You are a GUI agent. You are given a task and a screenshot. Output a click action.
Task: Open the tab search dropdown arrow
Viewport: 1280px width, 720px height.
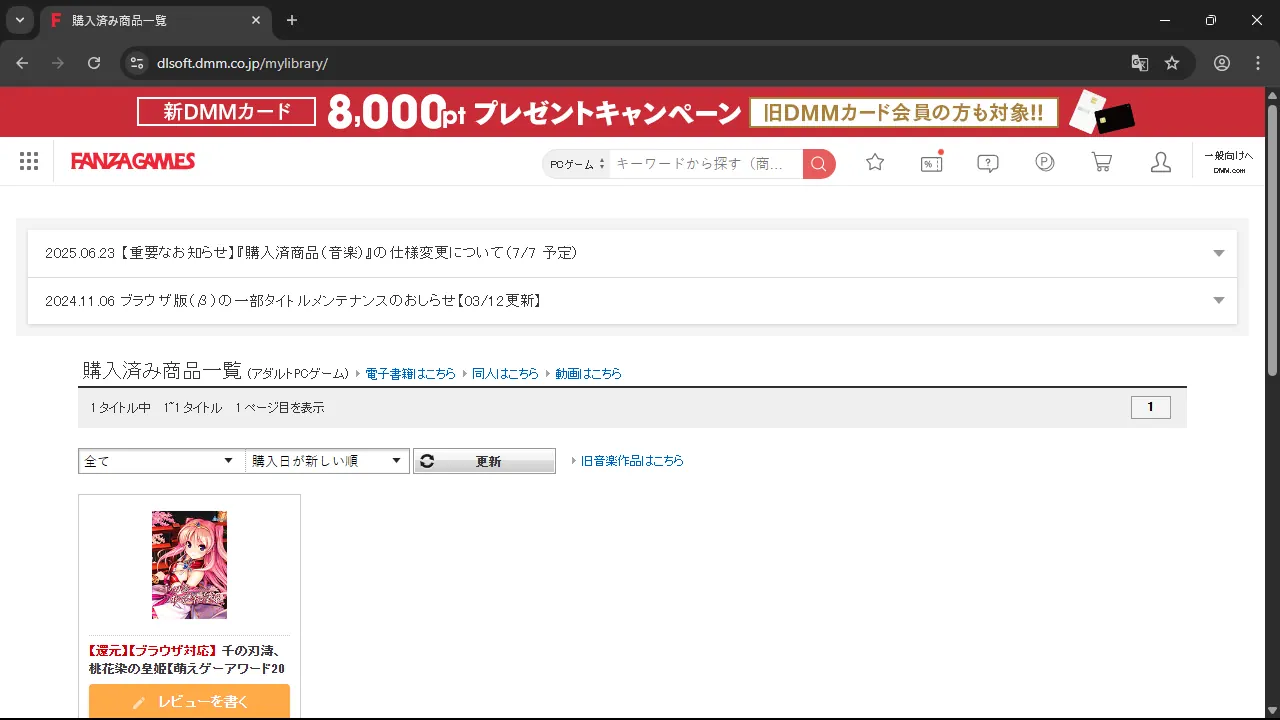[19, 20]
